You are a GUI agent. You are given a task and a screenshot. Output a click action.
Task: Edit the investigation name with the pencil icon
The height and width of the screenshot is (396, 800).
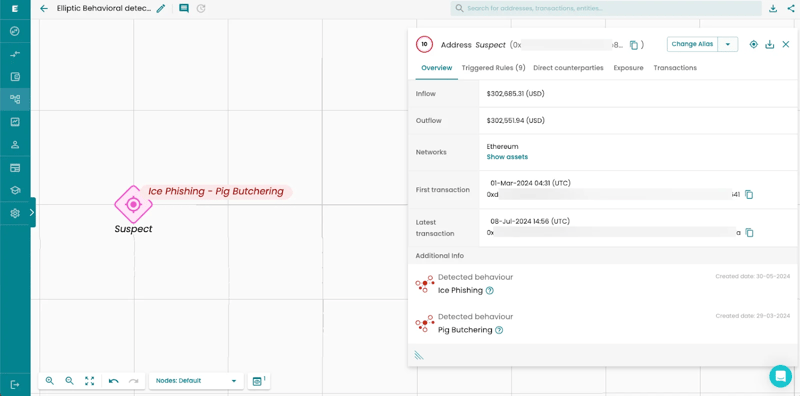161,9
